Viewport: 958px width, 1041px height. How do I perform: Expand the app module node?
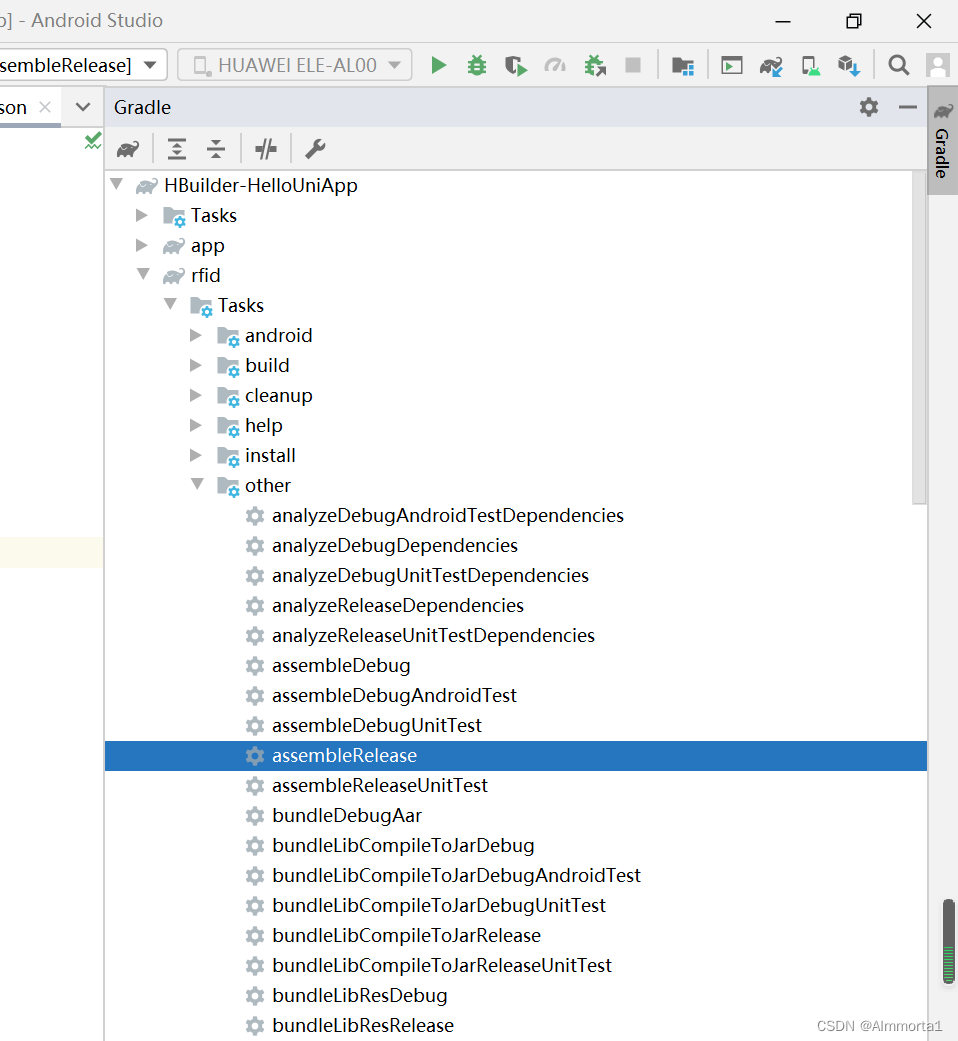coord(141,245)
